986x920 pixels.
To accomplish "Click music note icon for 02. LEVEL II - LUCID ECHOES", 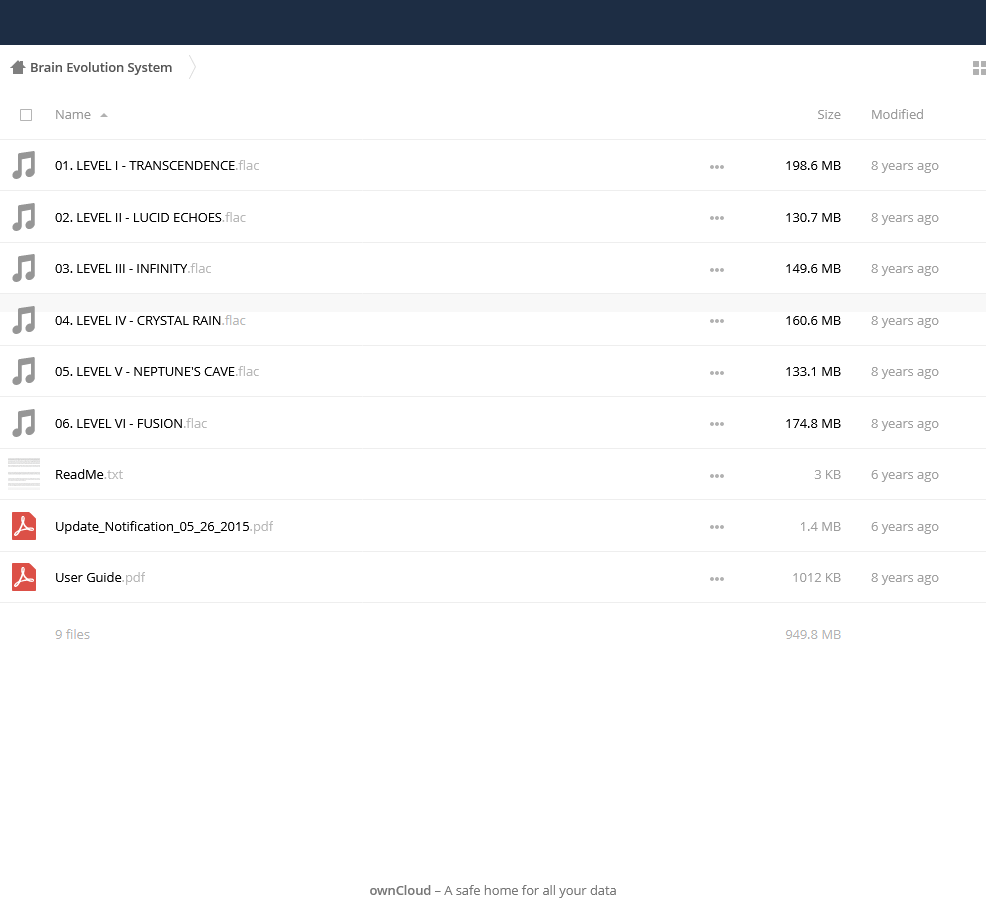I will click(x=24, y=217).
